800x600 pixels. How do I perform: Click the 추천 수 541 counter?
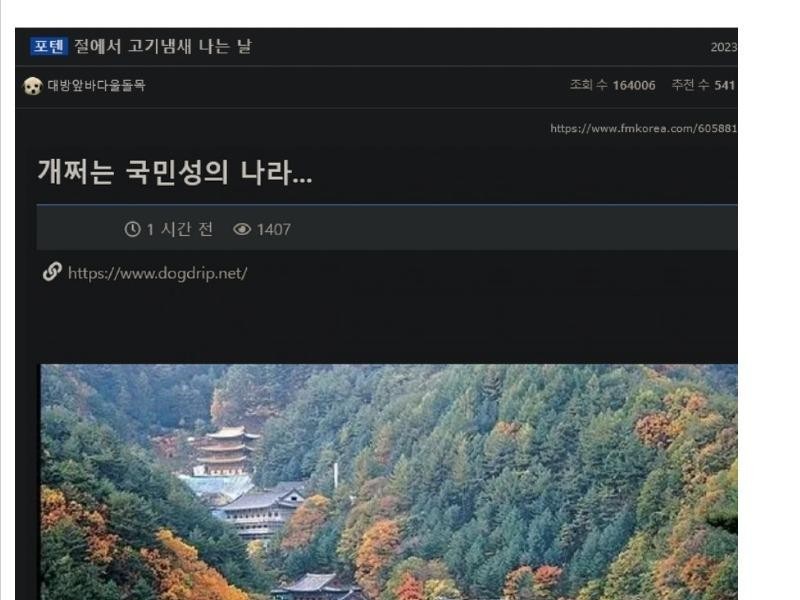pyautogui.click(x=703, y=85)
